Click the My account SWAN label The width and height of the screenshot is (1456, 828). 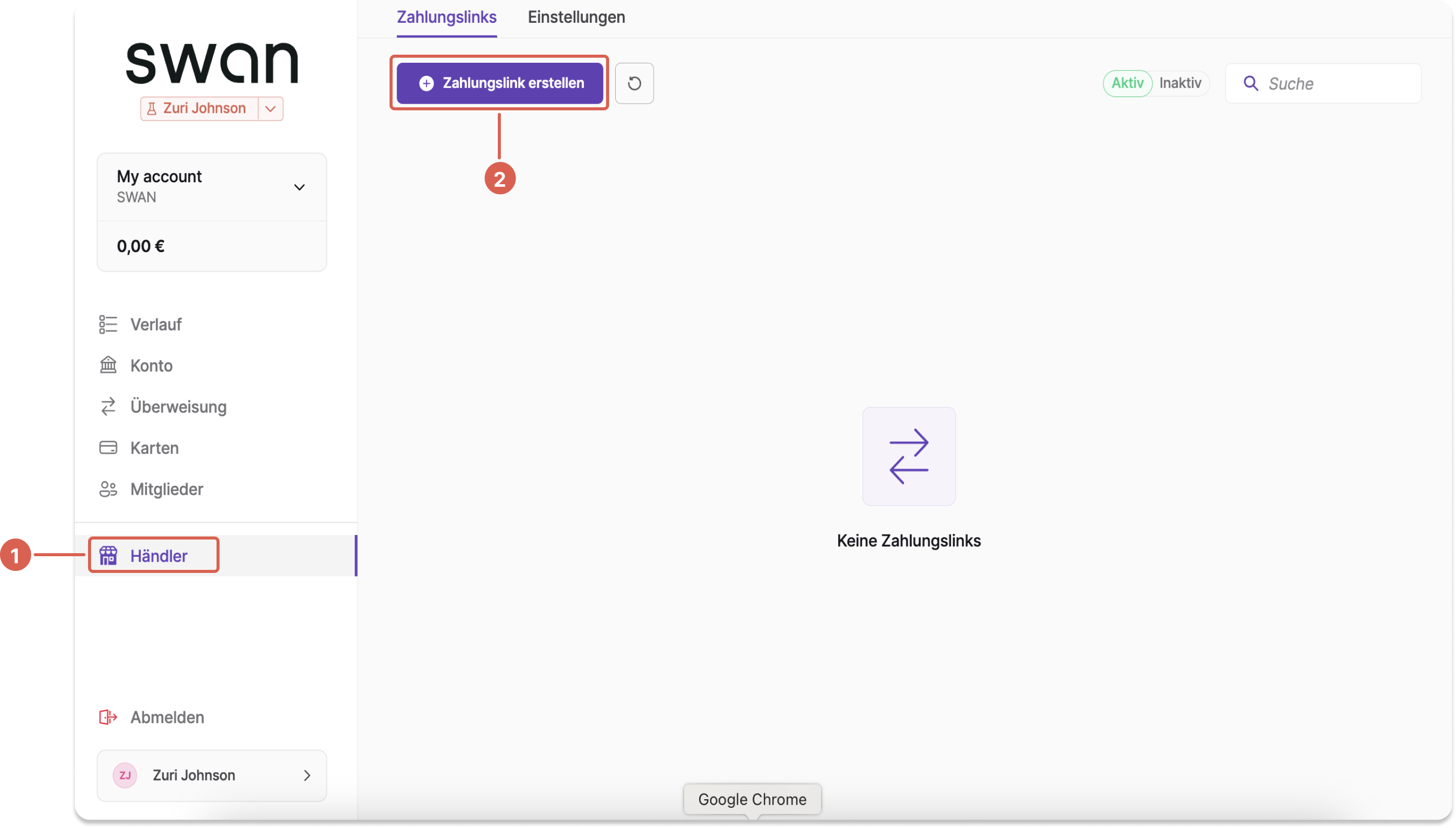pos(159,187)
